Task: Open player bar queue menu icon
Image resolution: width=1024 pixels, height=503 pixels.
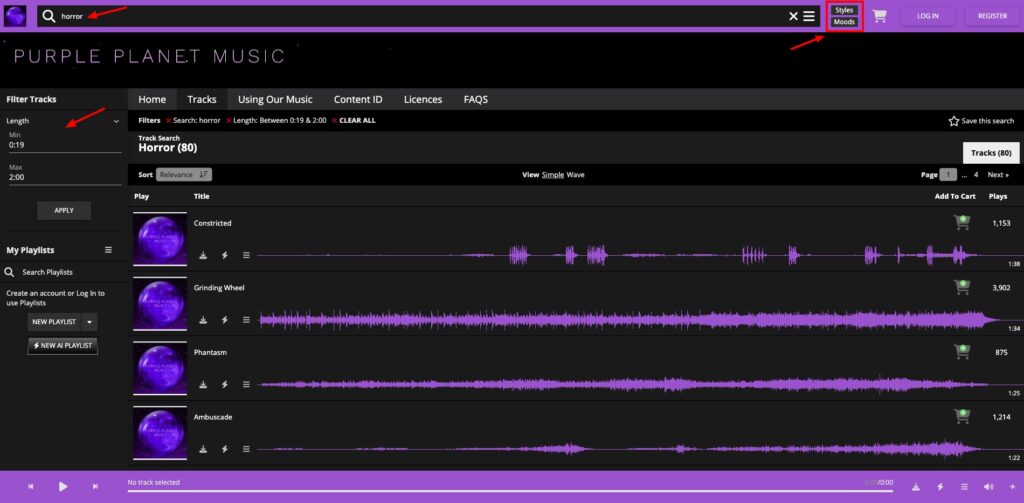Action: [964, 487]
